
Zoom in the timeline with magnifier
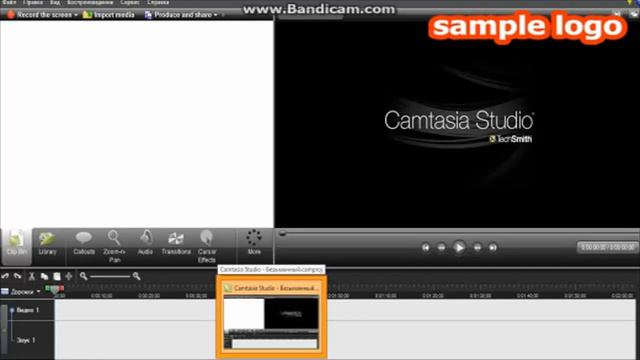(137, 276)
